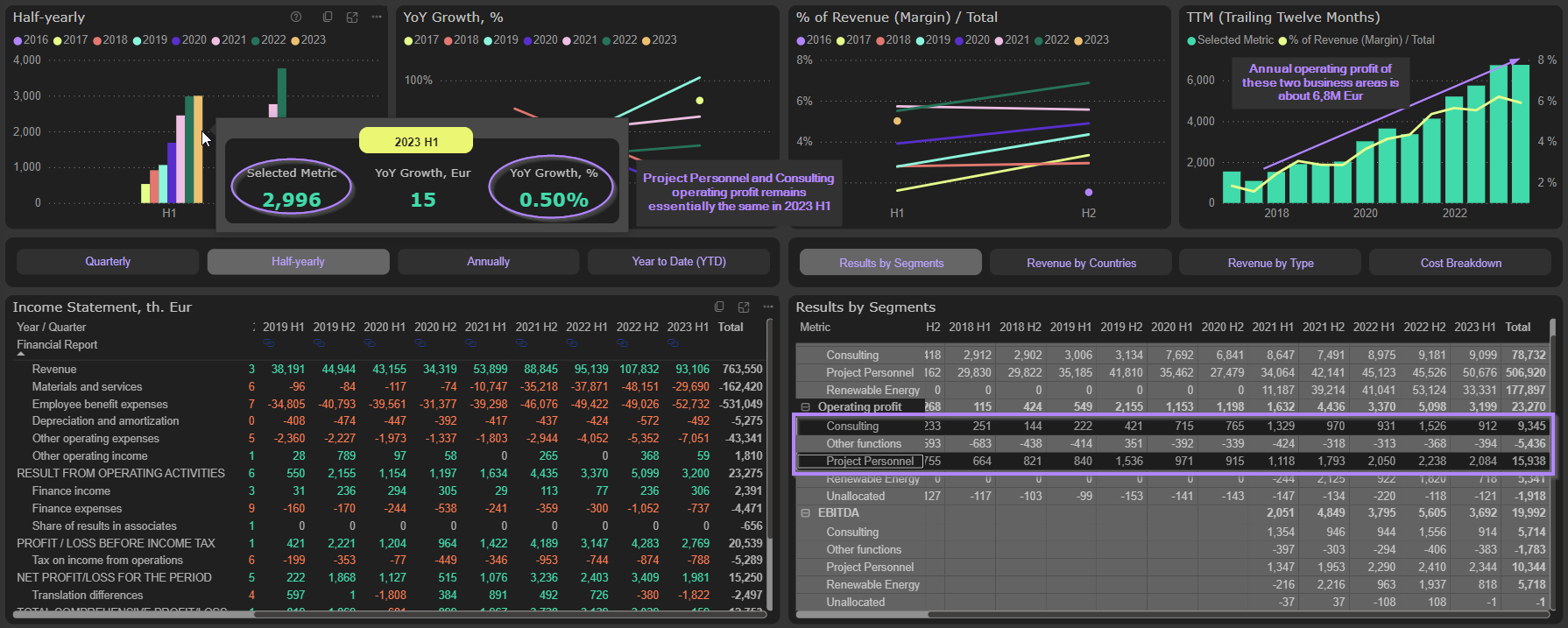
Task: Copy the Half-yearly chart visual
Action: (328, 17)
